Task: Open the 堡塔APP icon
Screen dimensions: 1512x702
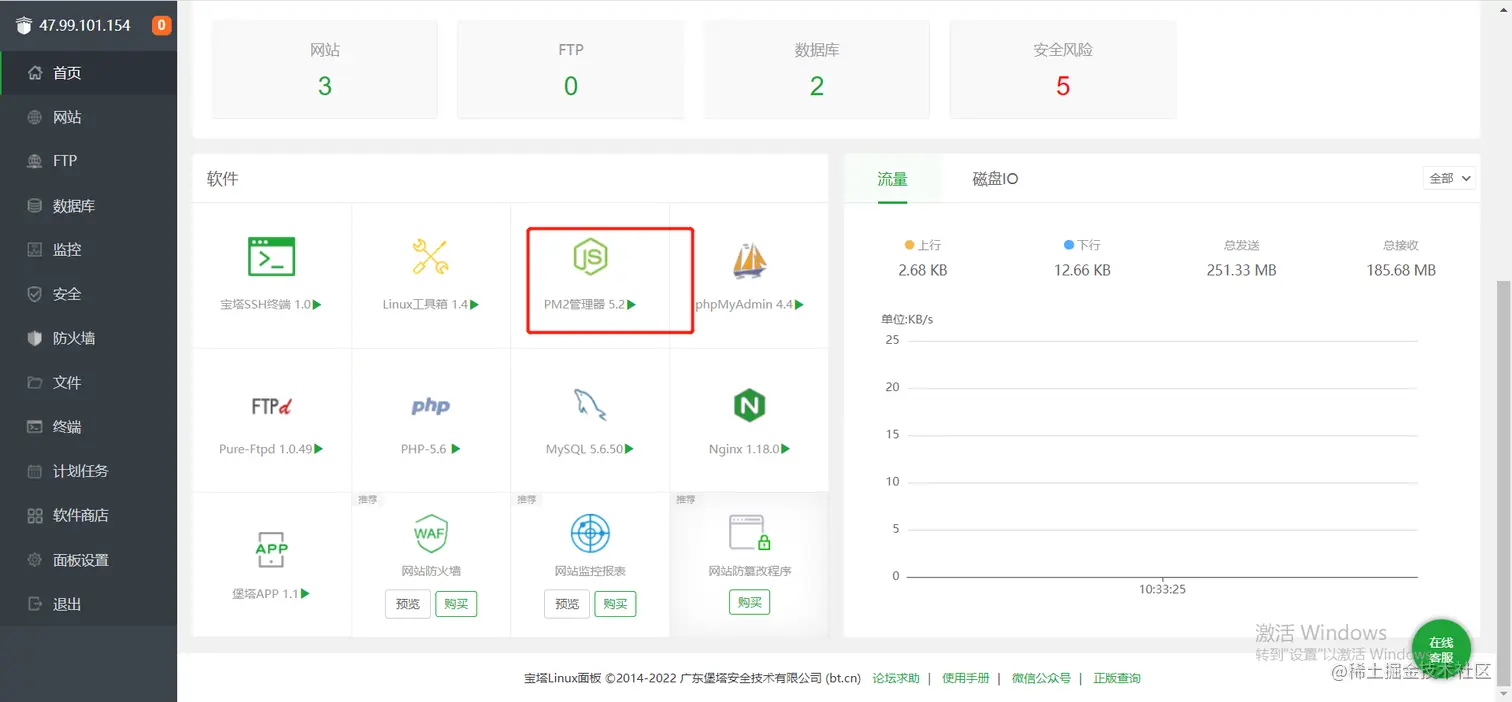Action: pyautogui.click(x=271, y=550)
